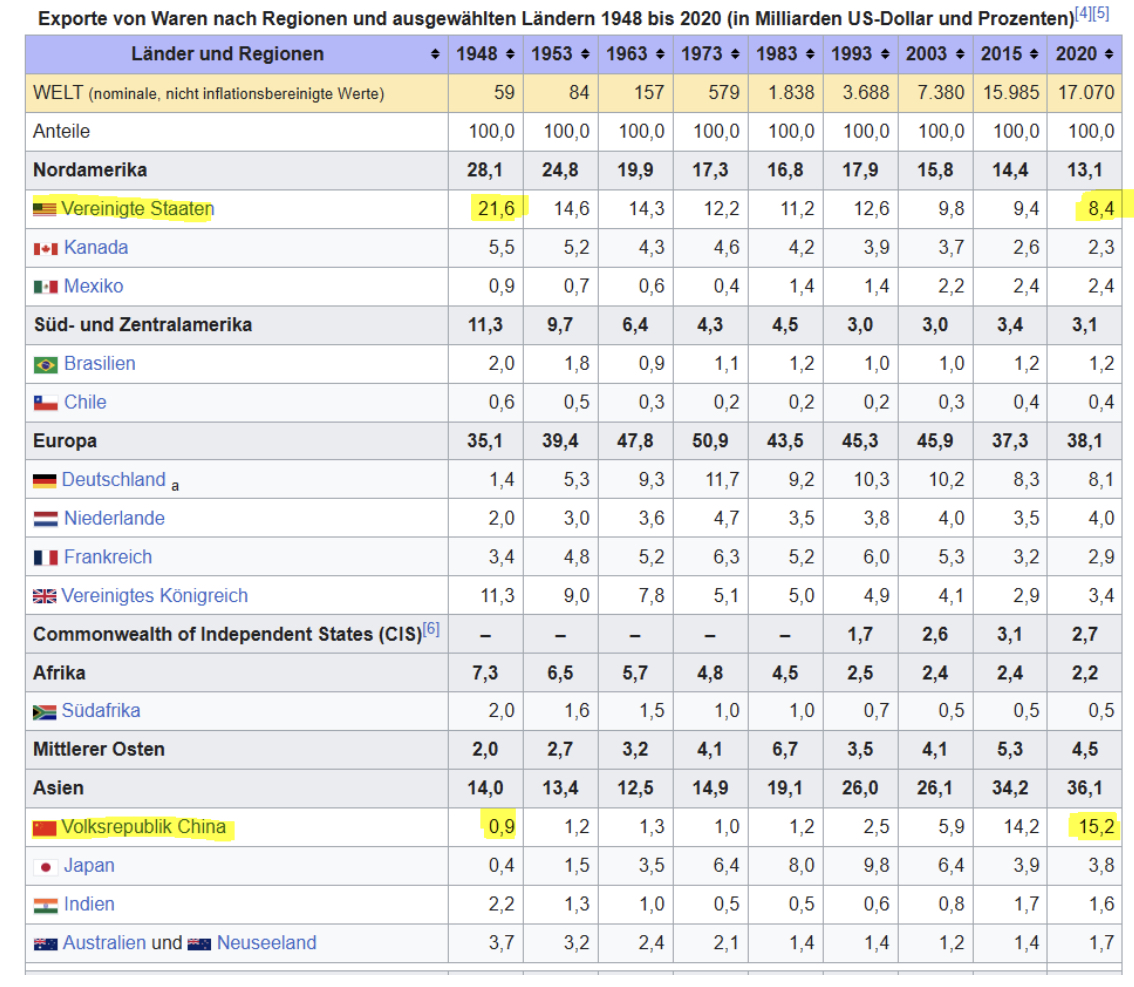Open the Volksrepublik China link
This screenshot has height=987, width=1134.
coord(143,826)
